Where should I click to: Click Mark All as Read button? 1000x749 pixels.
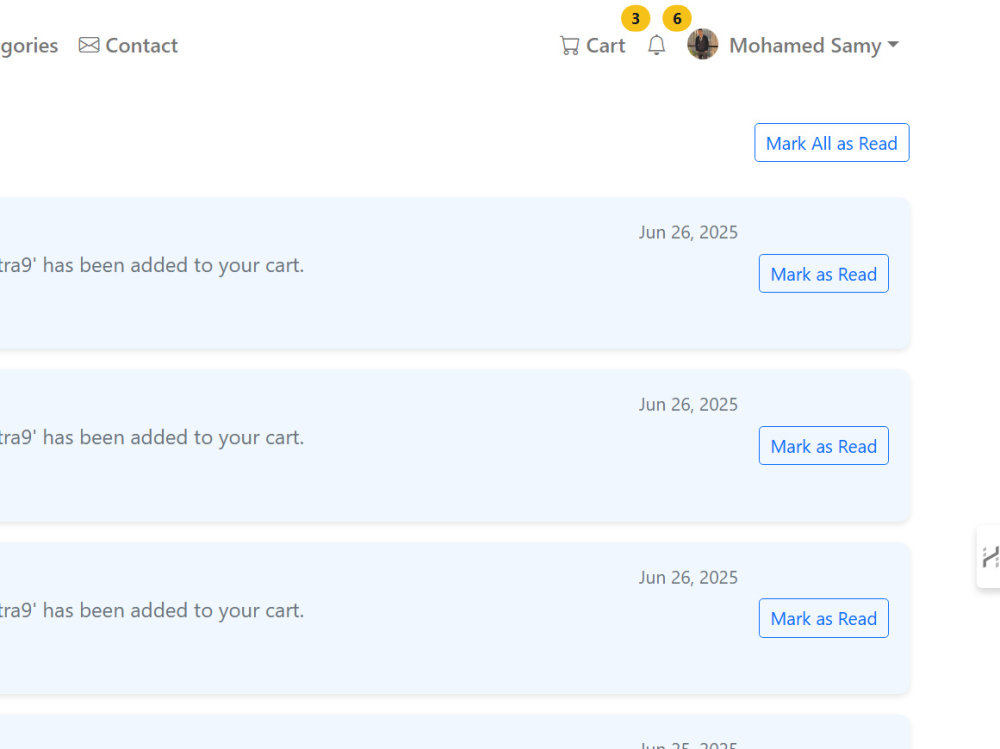pyautogui.click(x=832, y=143)
